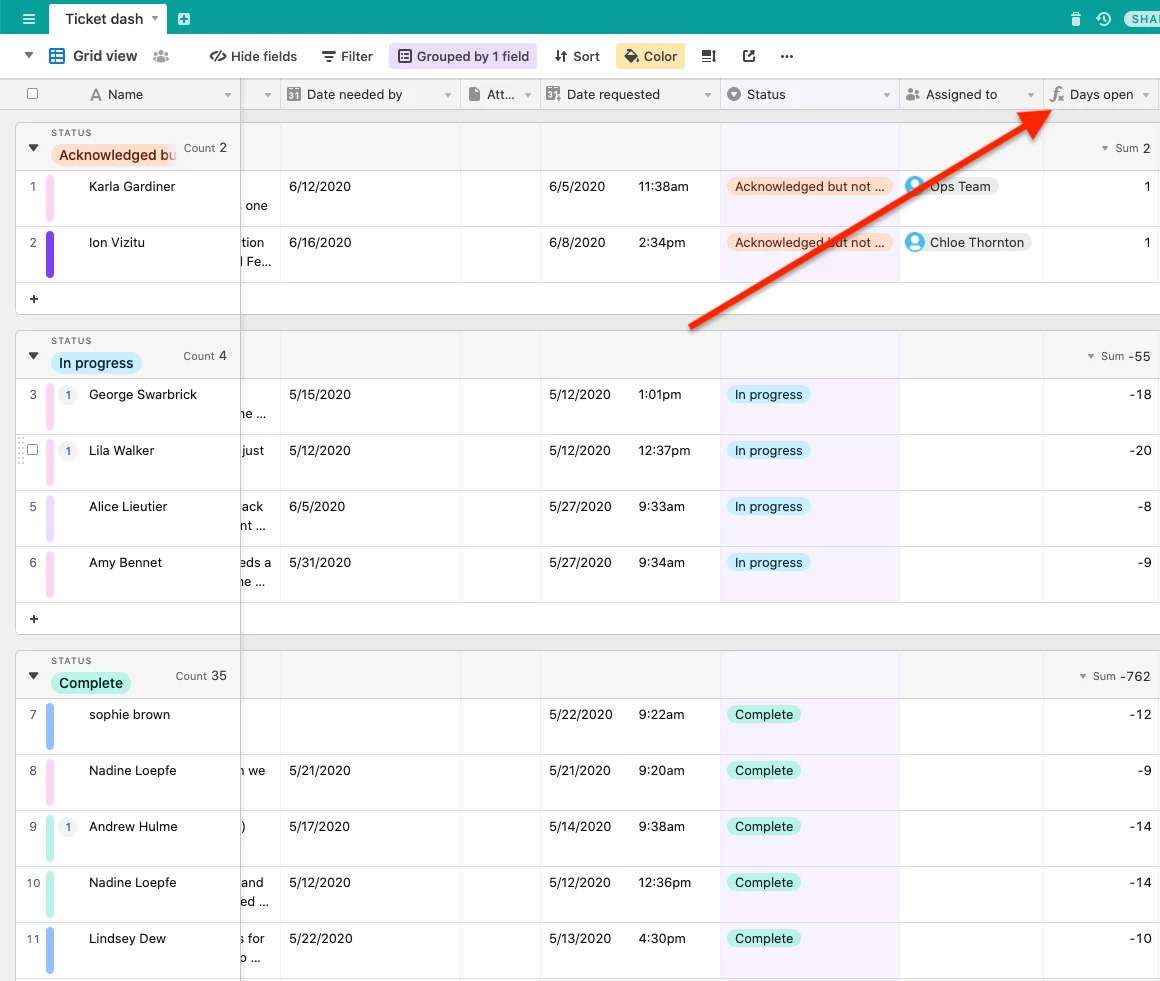Open Hide fields menu
The width and height of the screenshot is (1160, 981).
(x=253, y=56)
